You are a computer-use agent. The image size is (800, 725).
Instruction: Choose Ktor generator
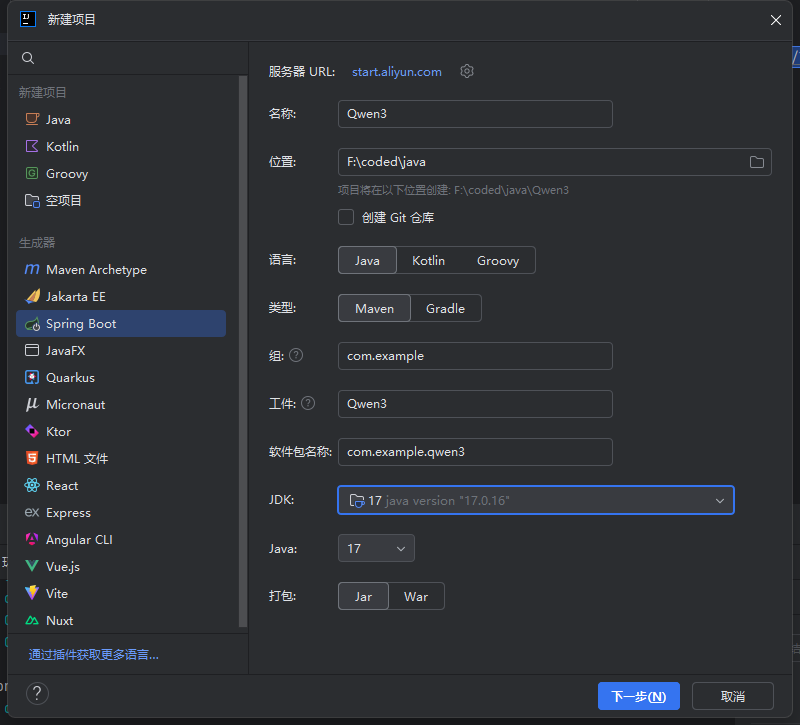click(121, 432)
